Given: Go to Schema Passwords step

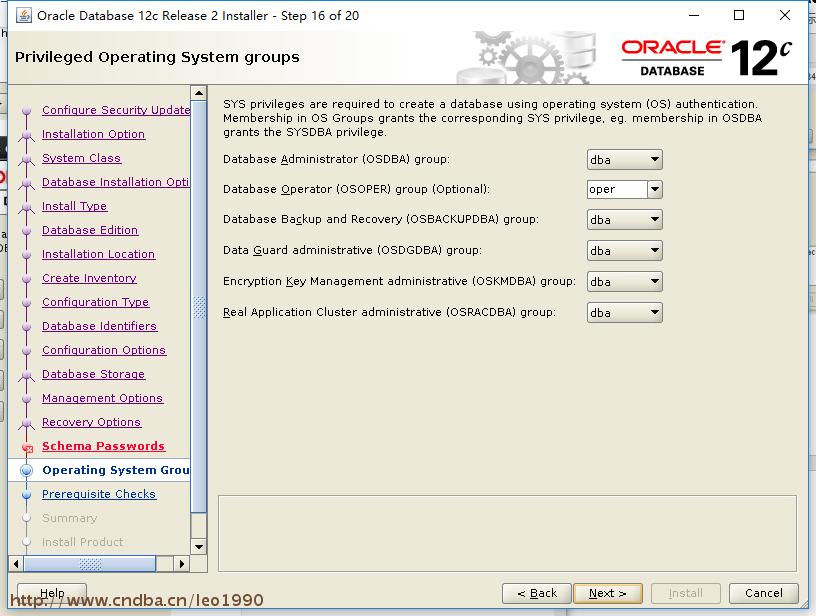Looking at the screenshot, I should click(x=103, y=446).
